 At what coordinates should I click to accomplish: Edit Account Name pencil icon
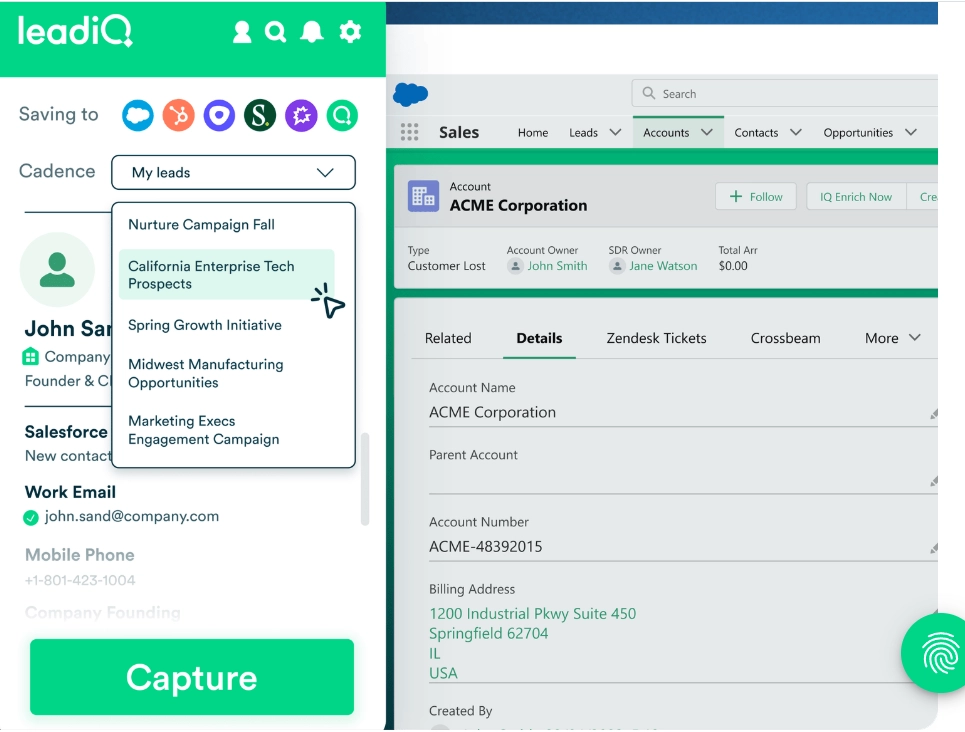(x=934, y=414)
